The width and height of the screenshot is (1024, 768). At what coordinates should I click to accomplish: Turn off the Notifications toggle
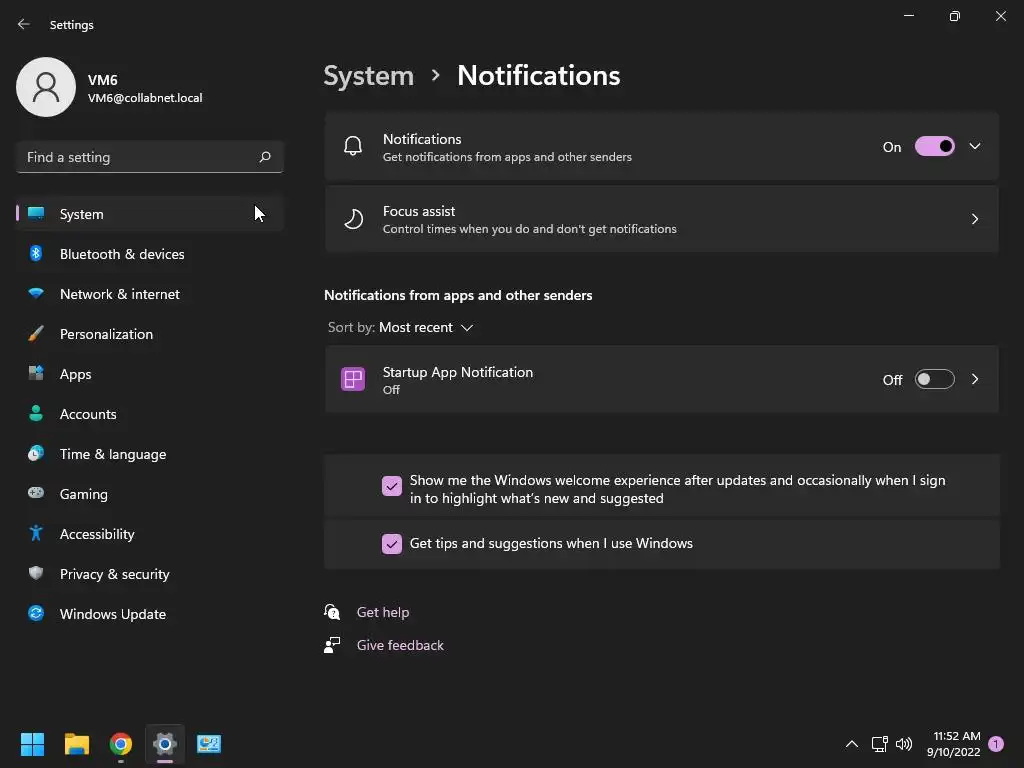(x=934, y=147)
